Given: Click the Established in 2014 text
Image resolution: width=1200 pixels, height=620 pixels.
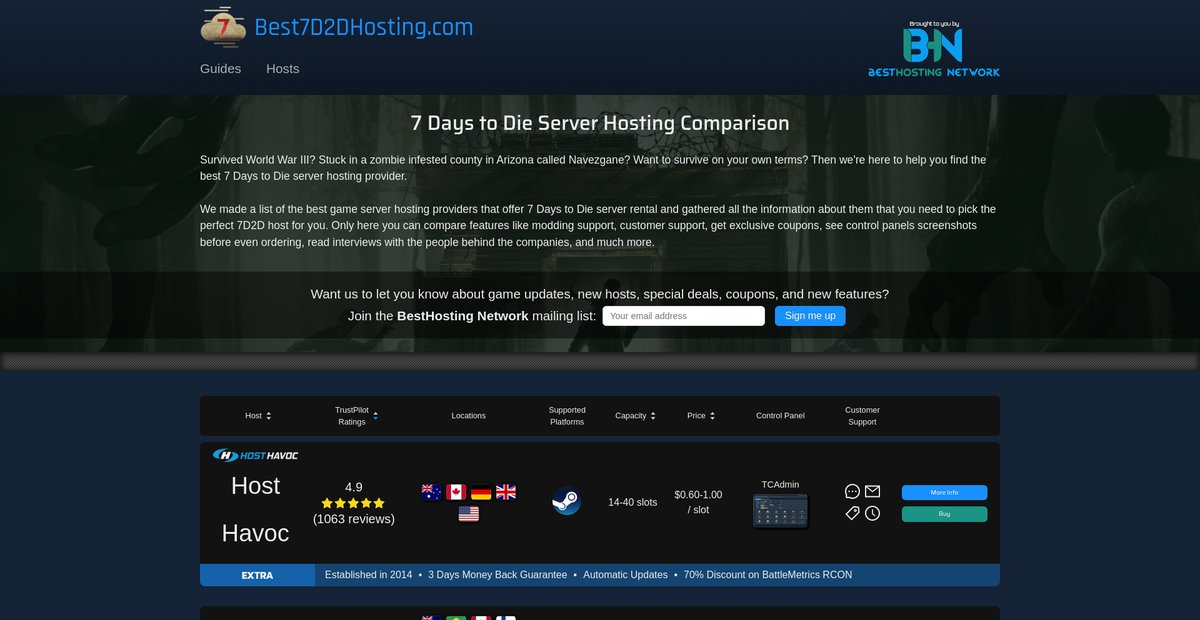Looking at the screenshot, I should coord(368,575).
